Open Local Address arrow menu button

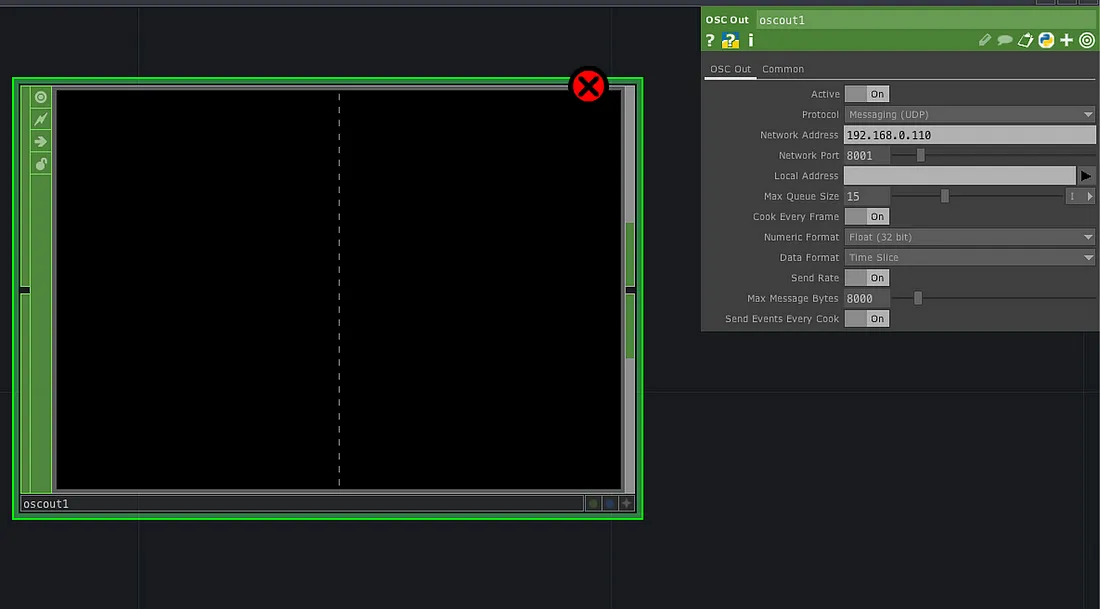(1086, 176)
